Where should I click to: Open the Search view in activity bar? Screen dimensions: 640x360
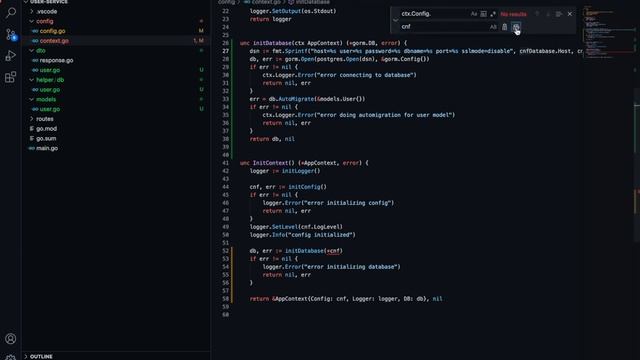tap(11, 13)
